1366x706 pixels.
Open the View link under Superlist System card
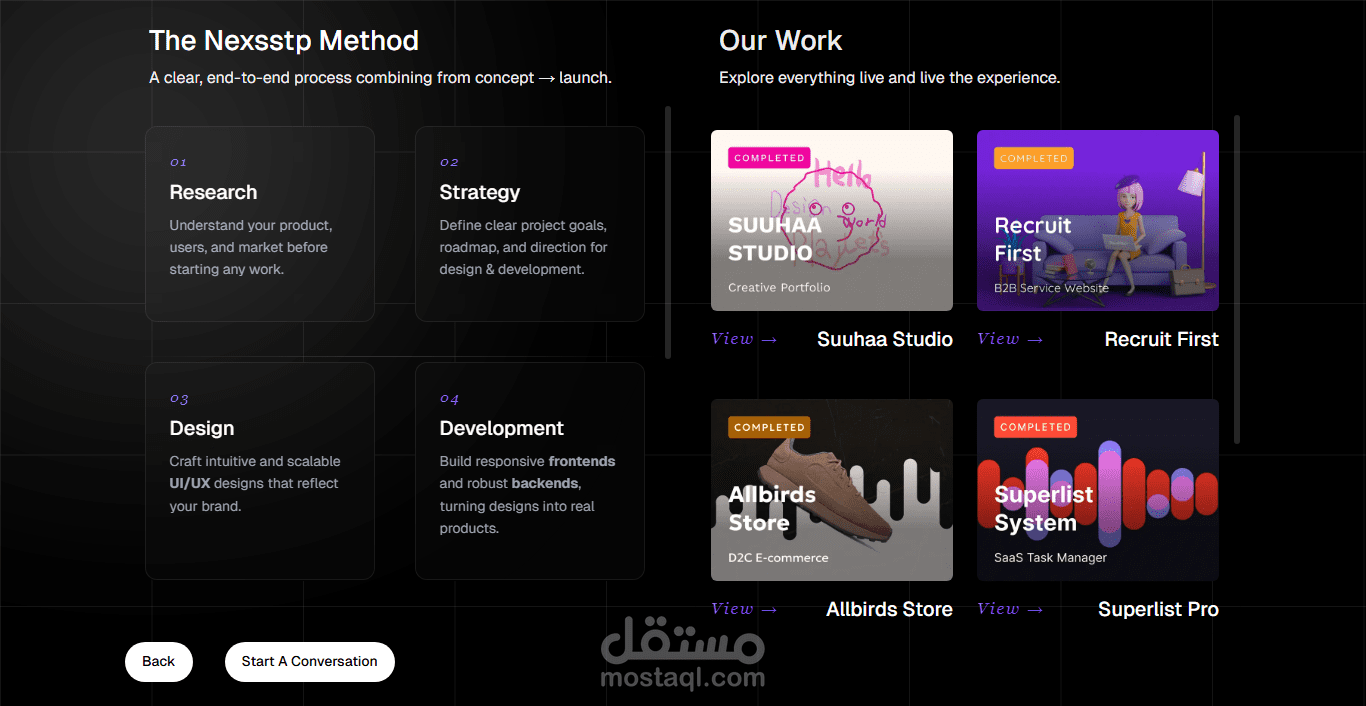(1010, 609)
